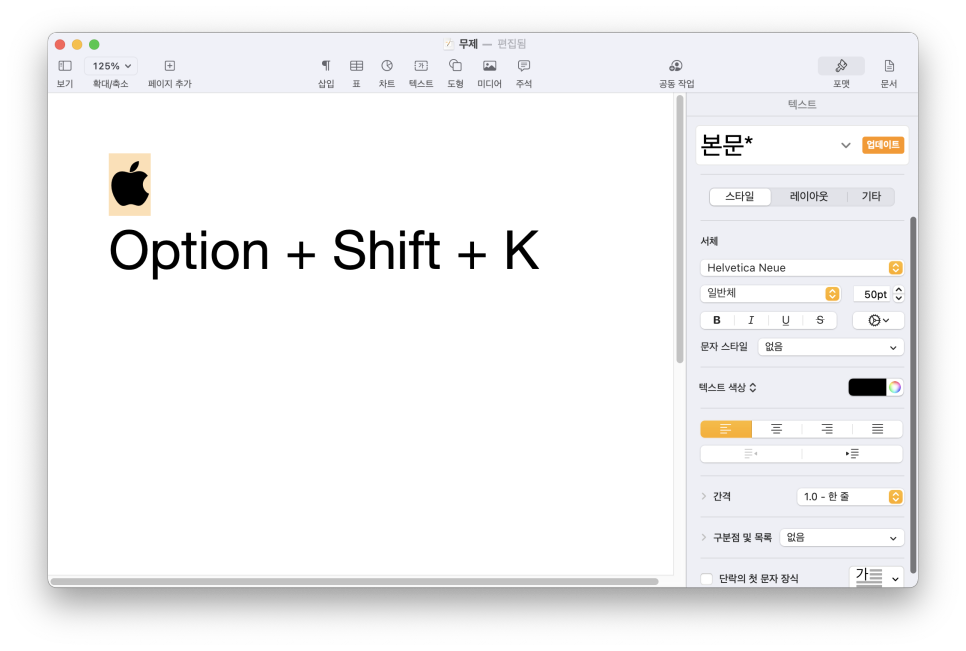Switch to the 스타일 tab

(x=740, y=196)
